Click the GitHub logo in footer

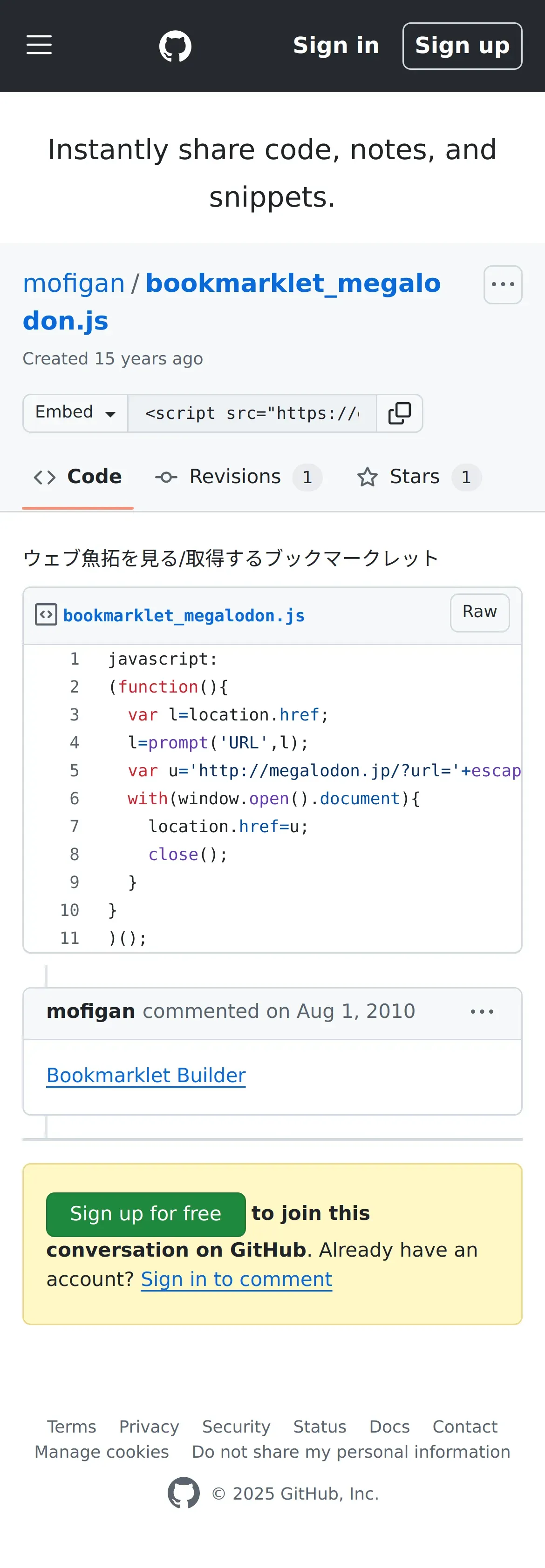183,1493
